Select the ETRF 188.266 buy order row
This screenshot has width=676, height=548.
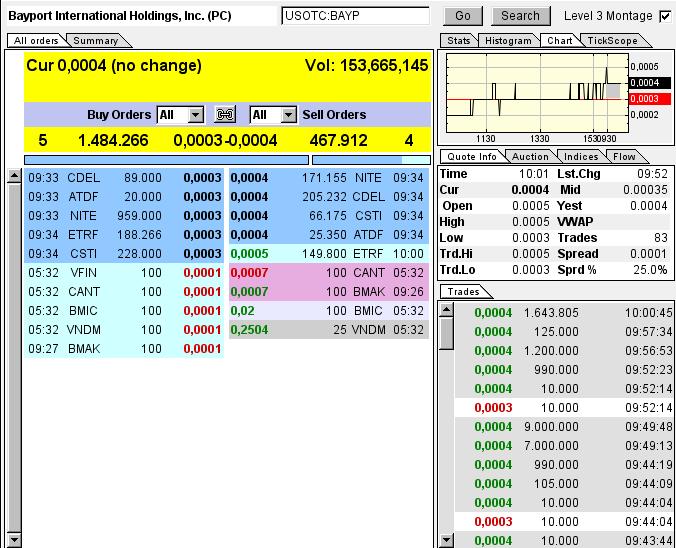tap(124, 235)
